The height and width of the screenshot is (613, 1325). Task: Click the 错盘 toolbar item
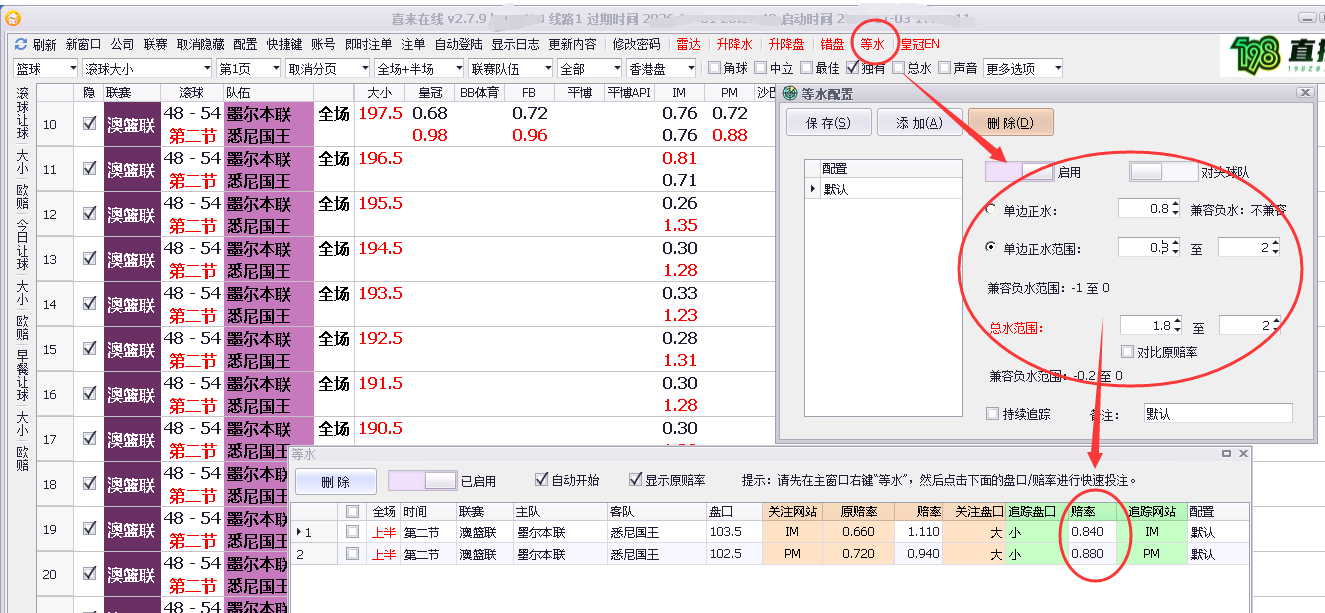(832, 44)
